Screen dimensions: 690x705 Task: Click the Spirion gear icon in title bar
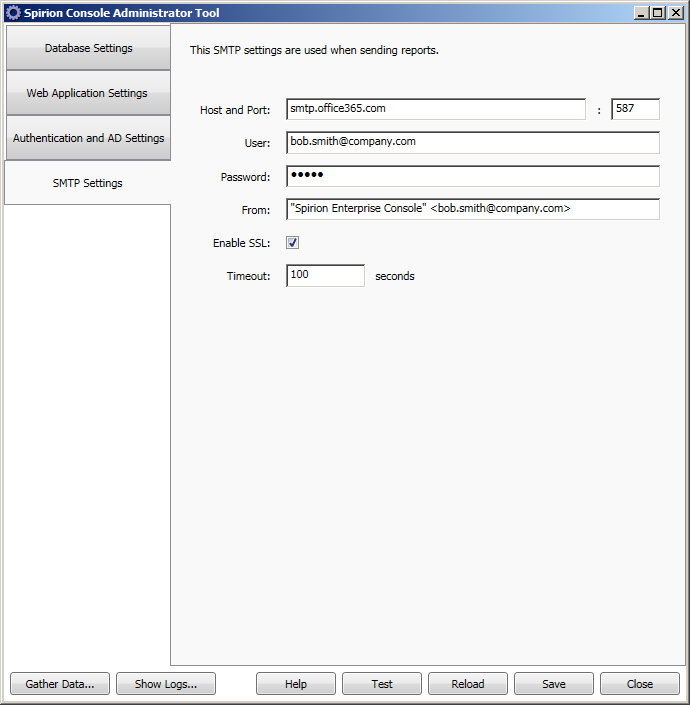(13, 13)
